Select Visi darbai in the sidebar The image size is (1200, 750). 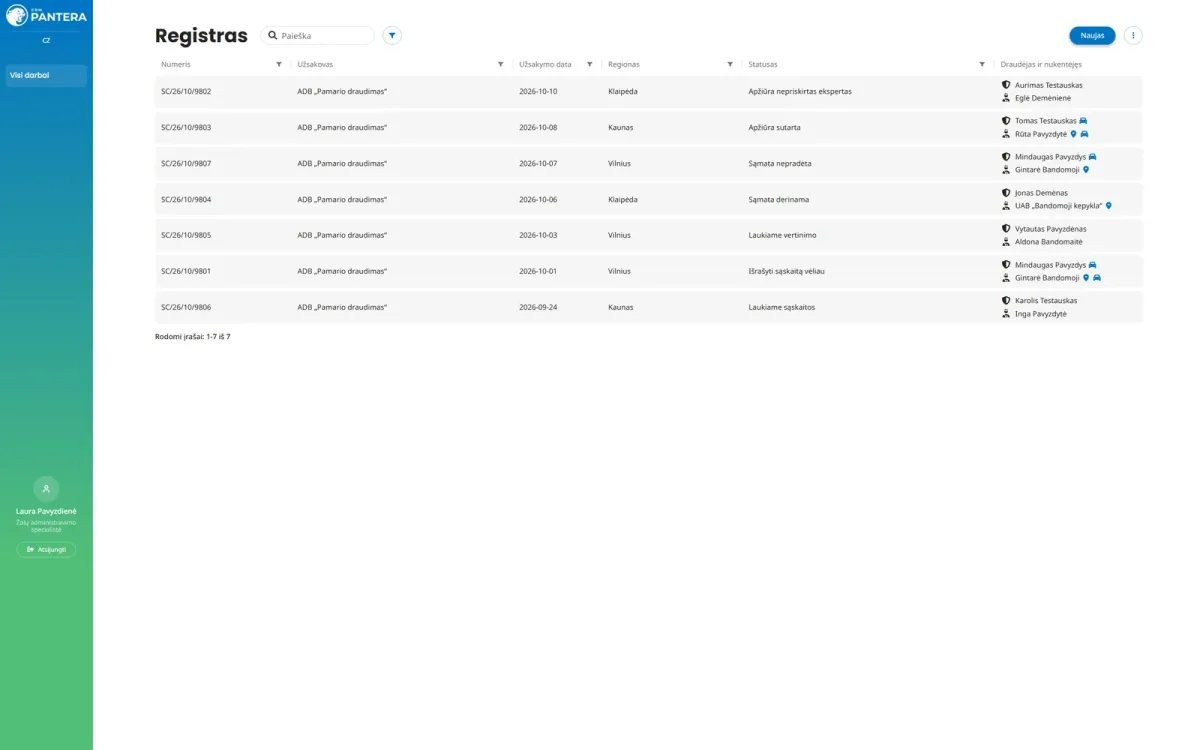coord(46,76)
